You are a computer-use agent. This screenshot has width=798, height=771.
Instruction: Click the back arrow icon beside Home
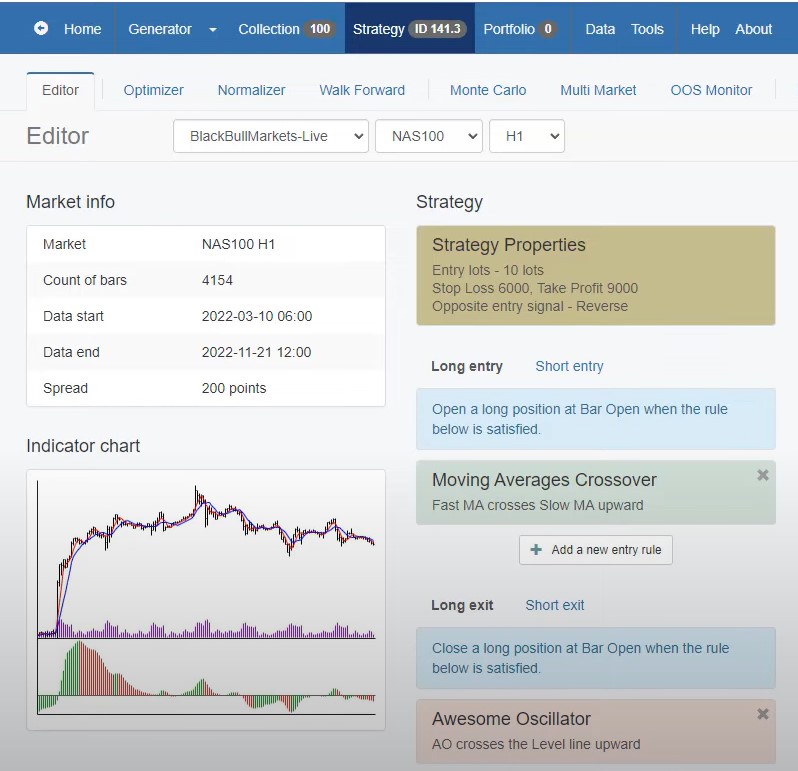(41, 29)
